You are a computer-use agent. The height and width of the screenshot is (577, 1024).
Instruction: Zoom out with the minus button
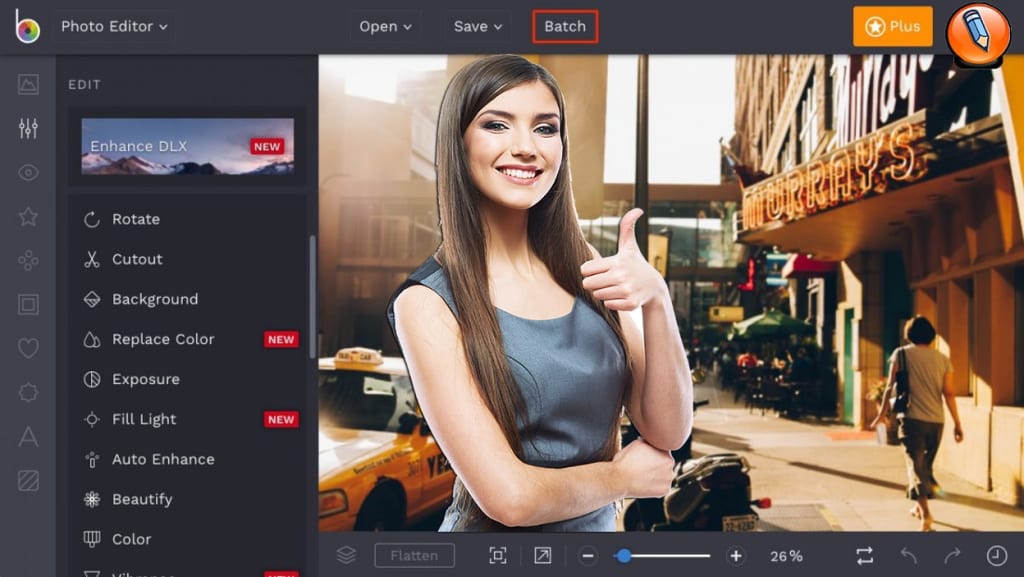coord(588,556)
